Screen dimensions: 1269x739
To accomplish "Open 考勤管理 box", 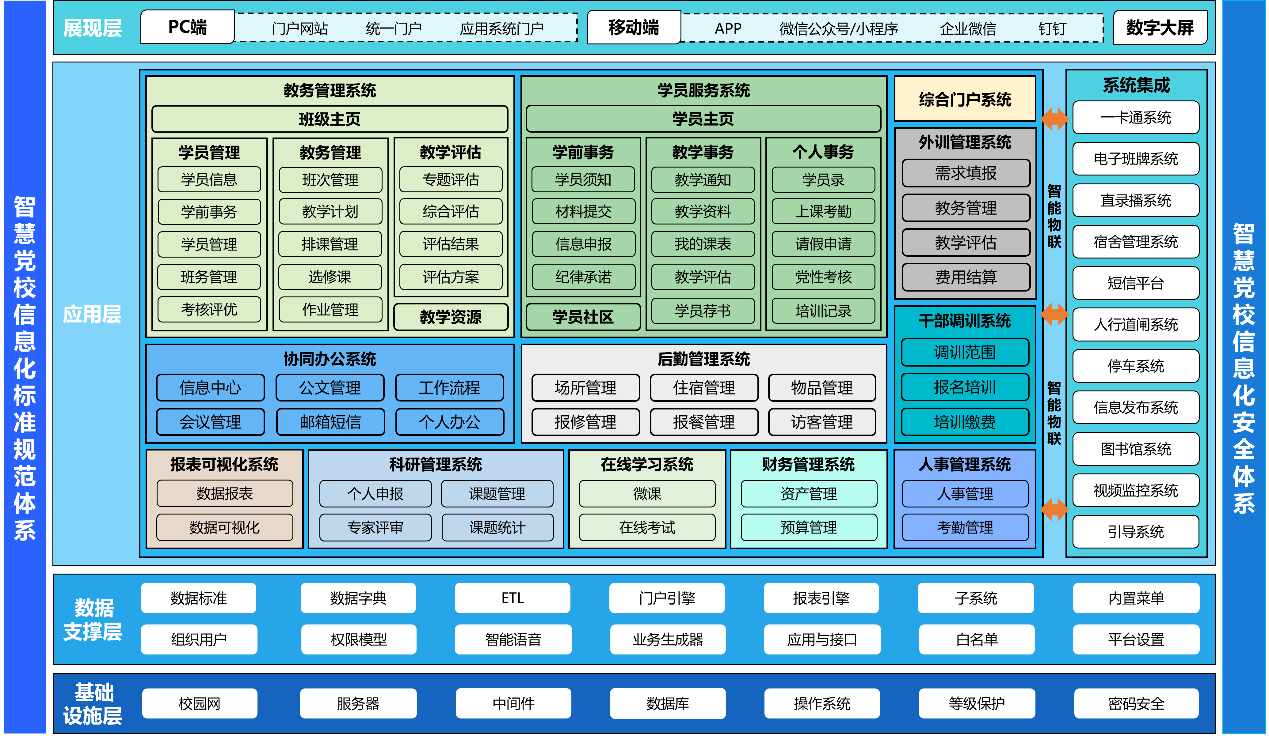I will tap(965, 527).
